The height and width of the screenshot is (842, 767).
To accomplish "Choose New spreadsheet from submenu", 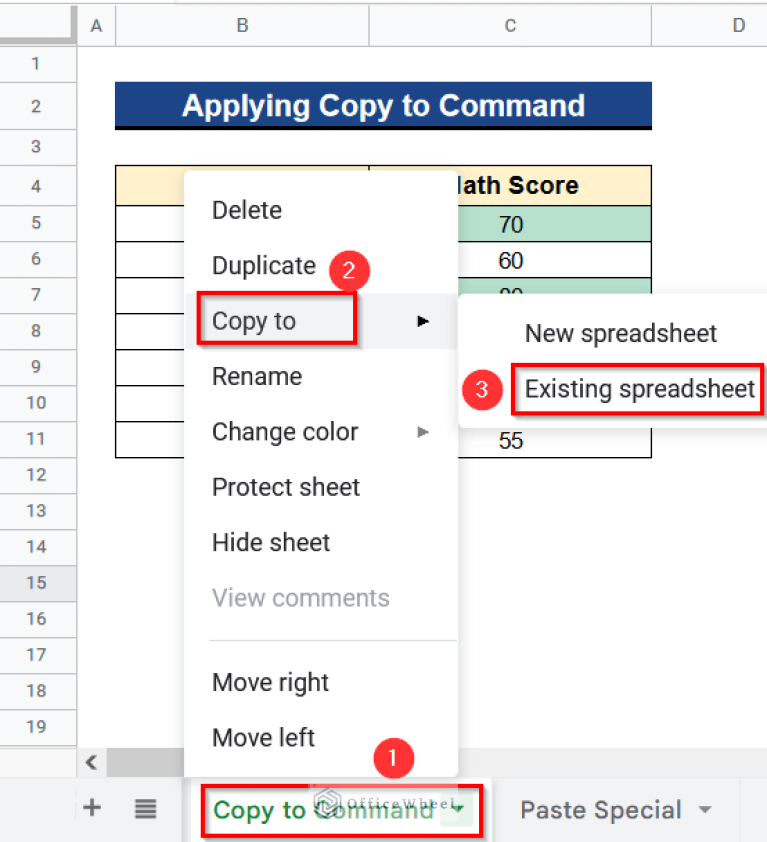I will [x=621, y=333].
